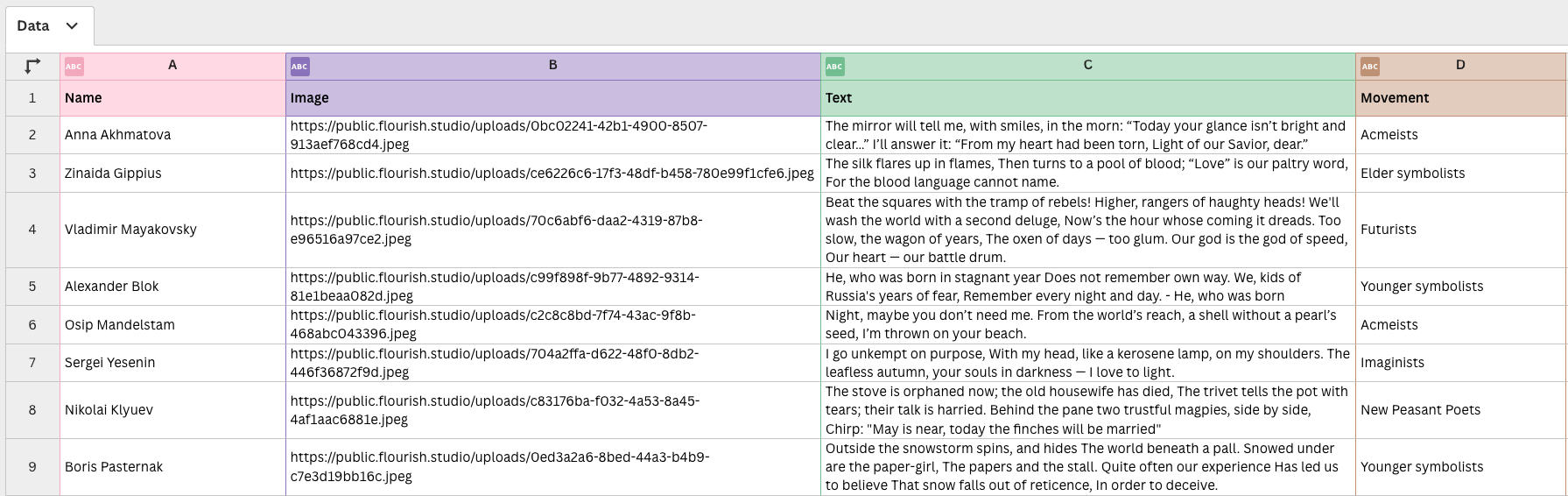Select Anna Akhmatova's image URL cell
This screenshot has height=496, width=1568.
553,135
